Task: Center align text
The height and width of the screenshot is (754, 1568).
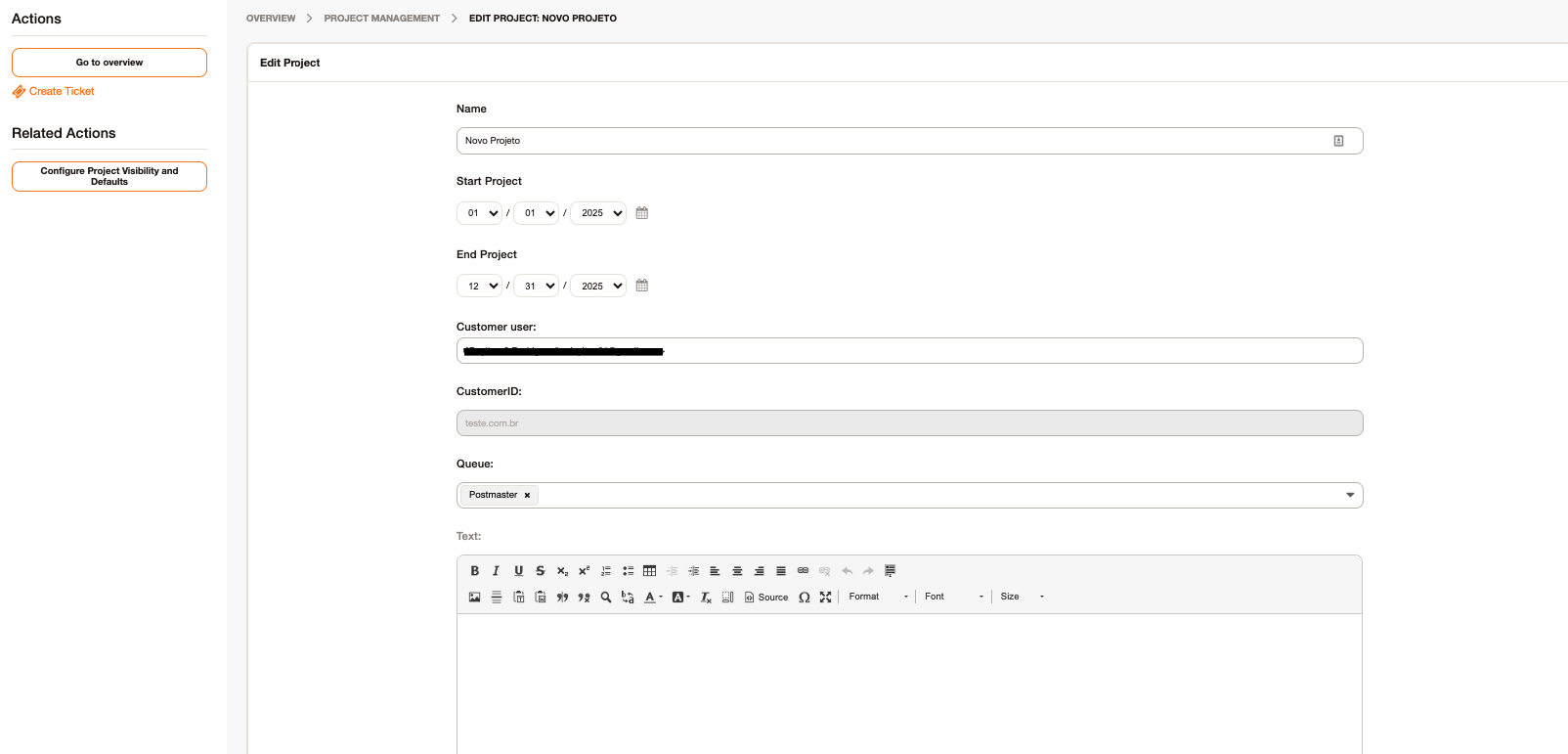Action: 737,571
